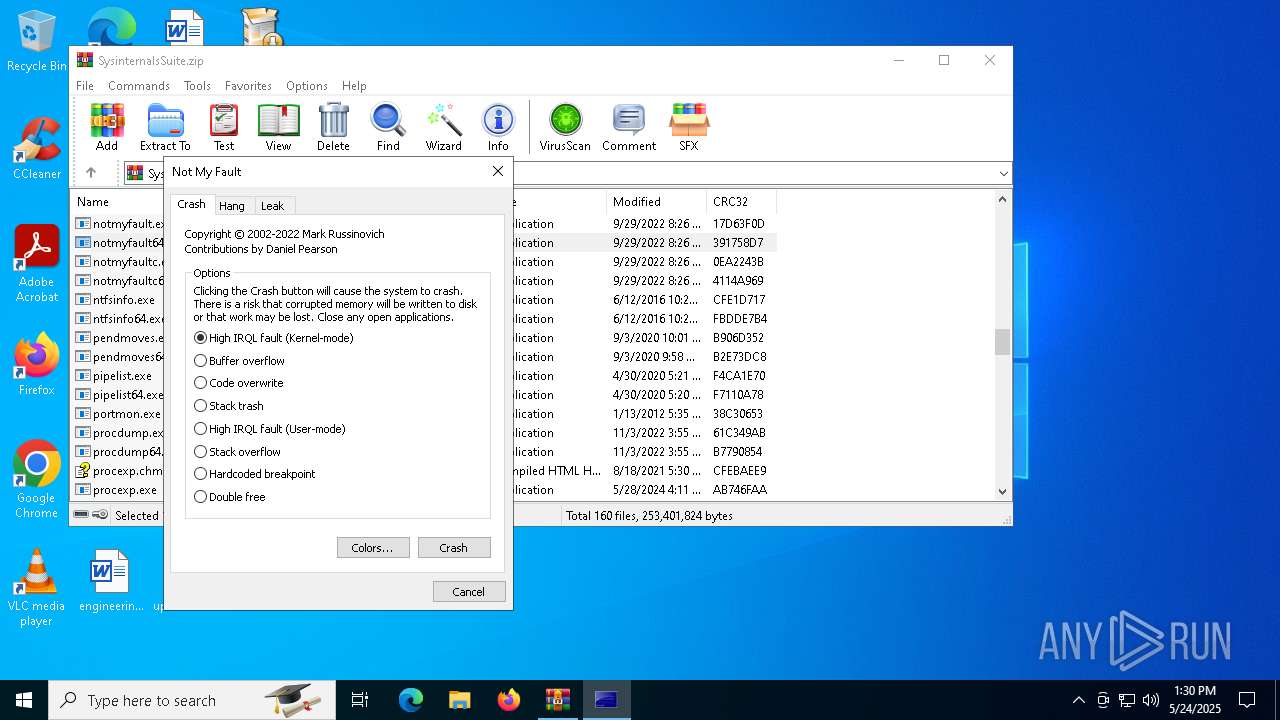The height and width of the screenshot is (720, 1280).
Task: Click the SFX toolbar icon
Action: pos(689,127)
